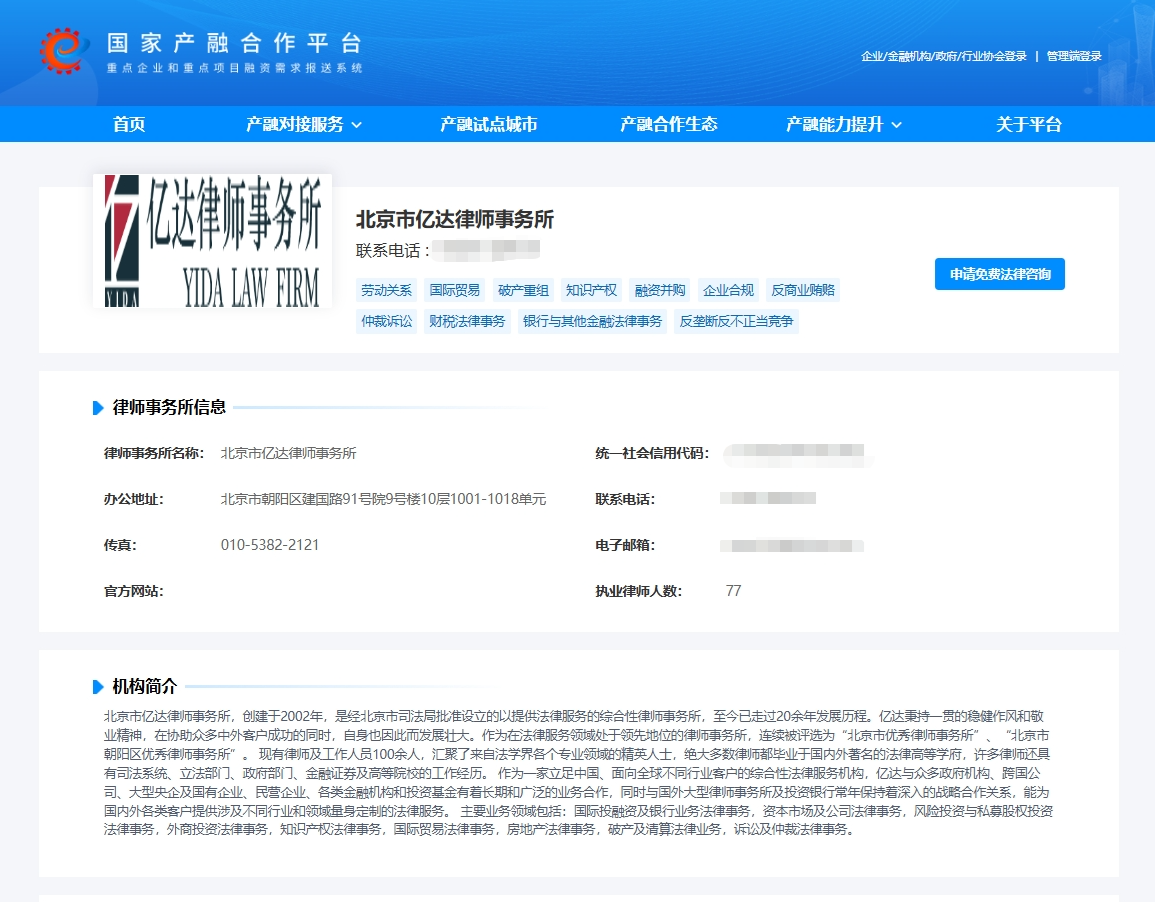The width and height of the screenshot is (1155, 902).
Task: Expand the 产融能力提升 dropdown chevron
Action: pos(896,125)
